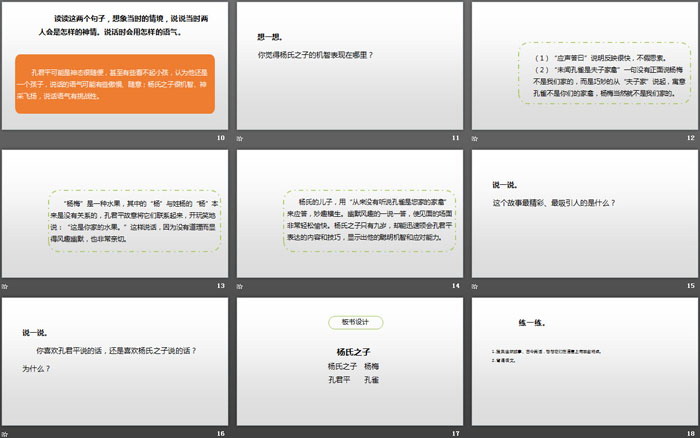Click the green dashed text box on slide 12
The height and width of the screenshot is (438, 700).
[x=590, y=78]
